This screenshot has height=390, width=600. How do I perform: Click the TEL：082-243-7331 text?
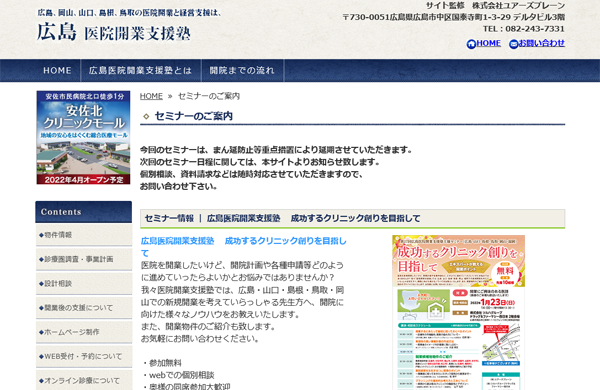[523, 29]
